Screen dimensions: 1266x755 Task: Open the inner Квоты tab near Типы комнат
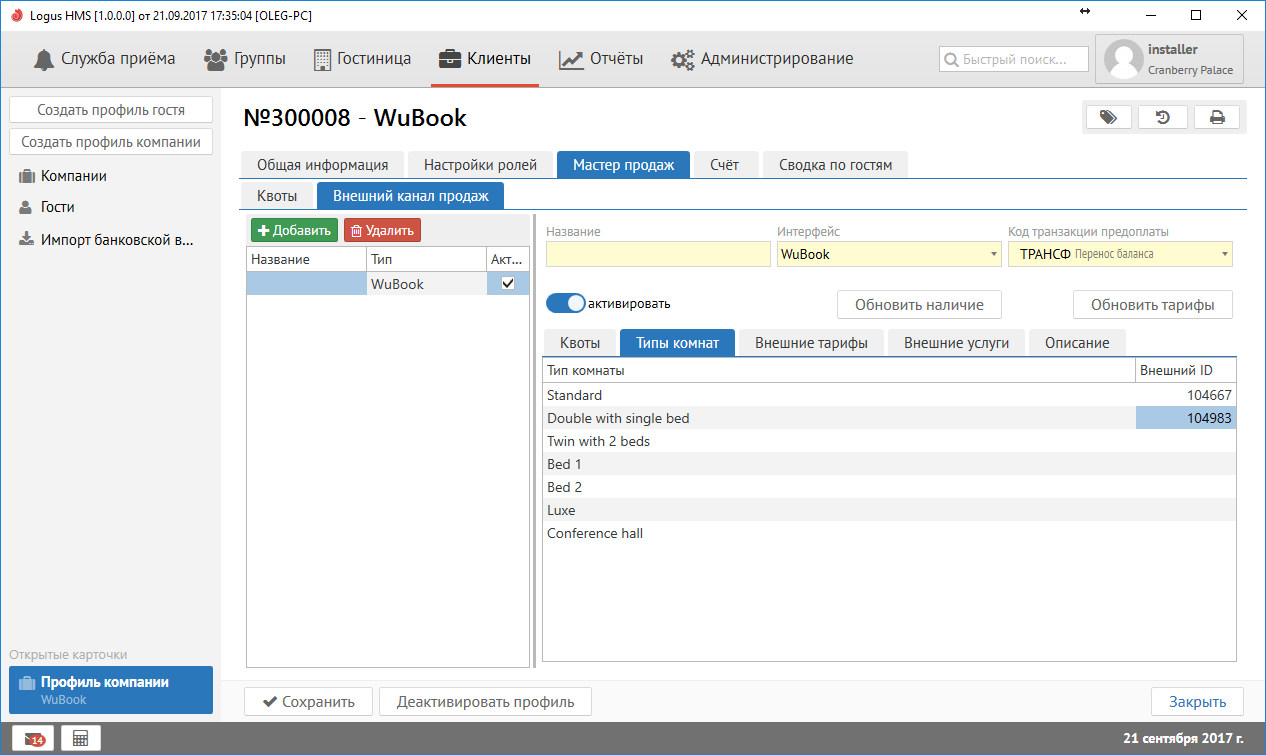[x=580, y=343]
